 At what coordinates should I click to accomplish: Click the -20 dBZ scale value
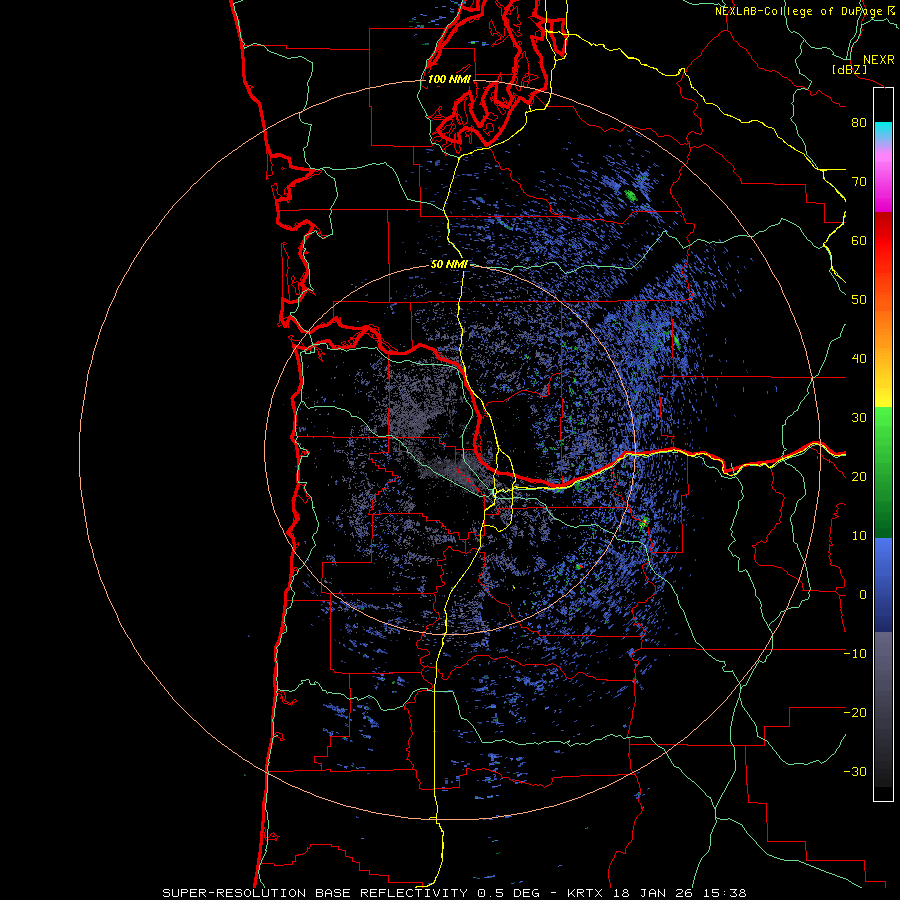click(855, 712)
